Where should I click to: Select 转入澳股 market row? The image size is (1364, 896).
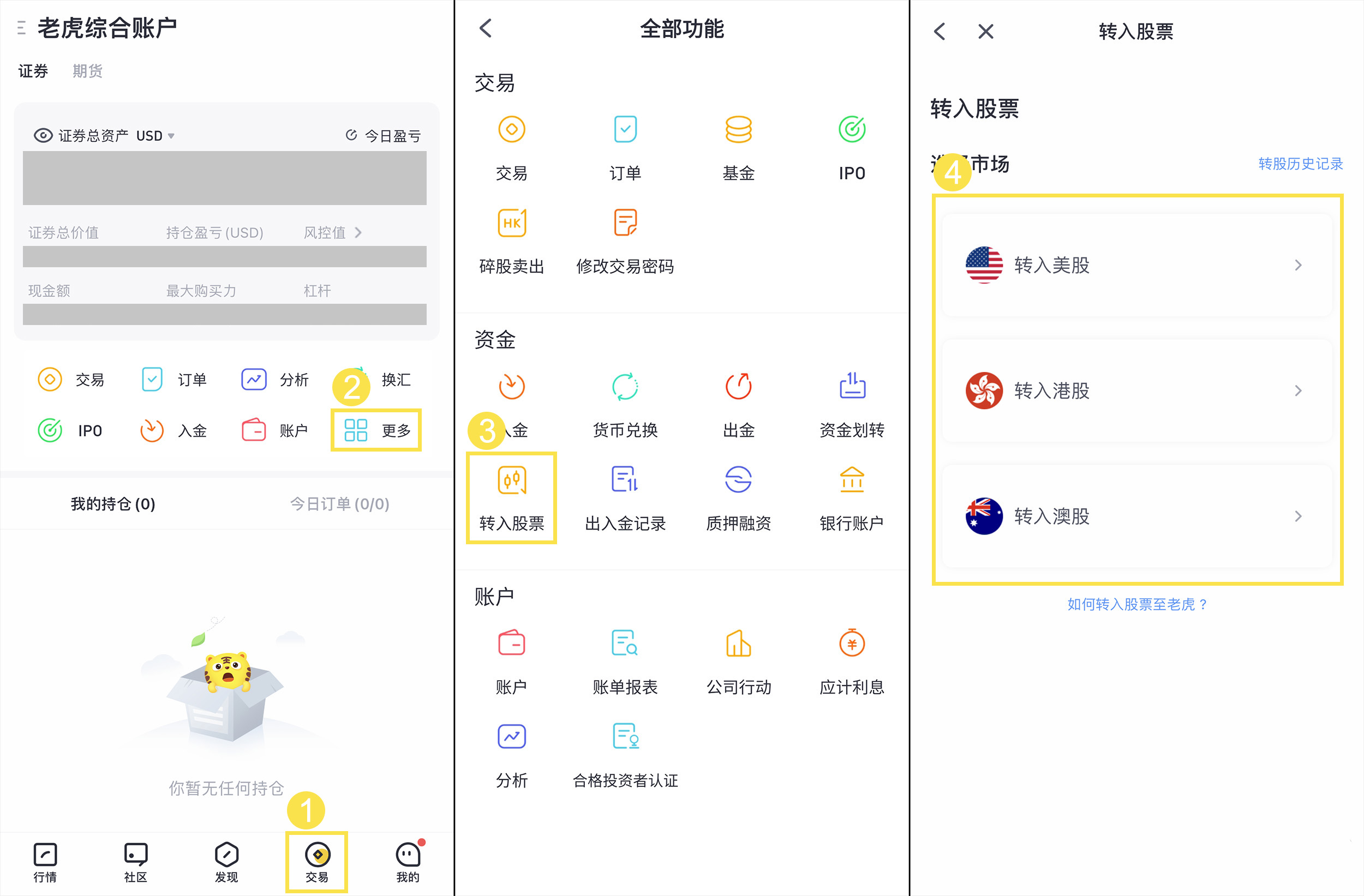click(x=1137, y=515)
